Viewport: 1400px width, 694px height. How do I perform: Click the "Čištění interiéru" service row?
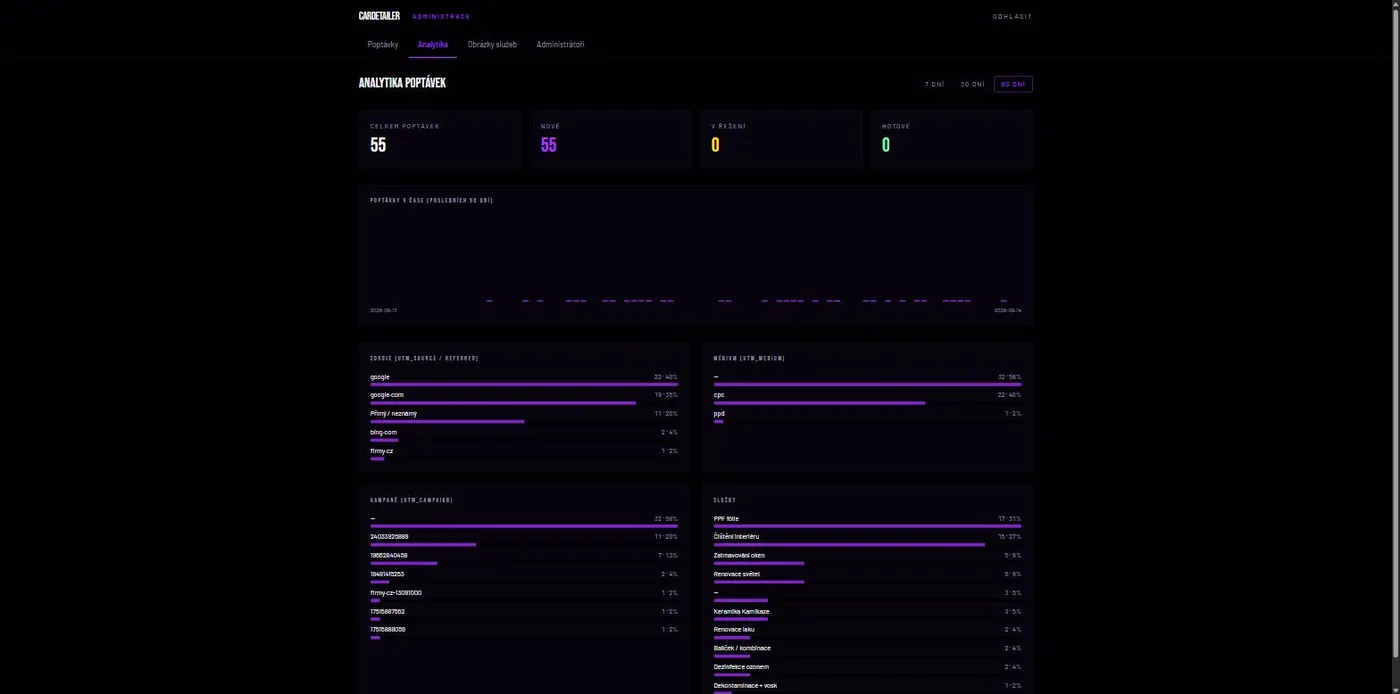coord(867,540)
